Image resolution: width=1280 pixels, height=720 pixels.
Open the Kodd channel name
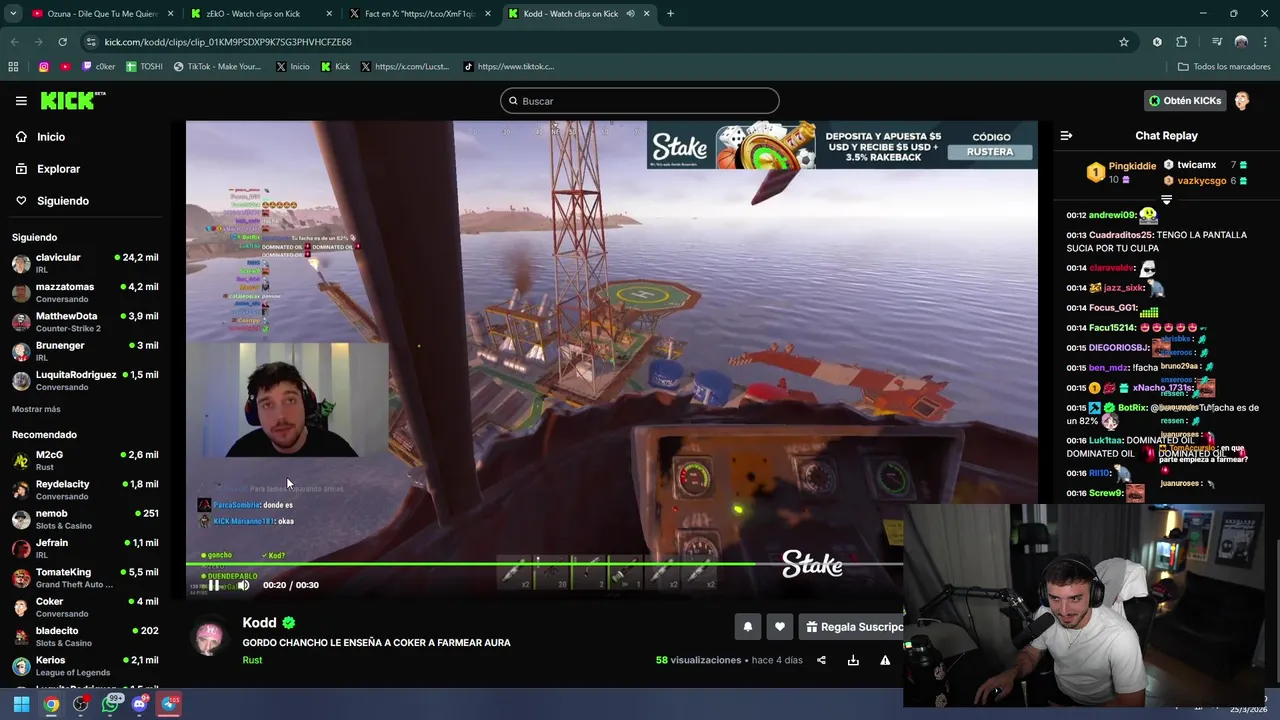259,623
